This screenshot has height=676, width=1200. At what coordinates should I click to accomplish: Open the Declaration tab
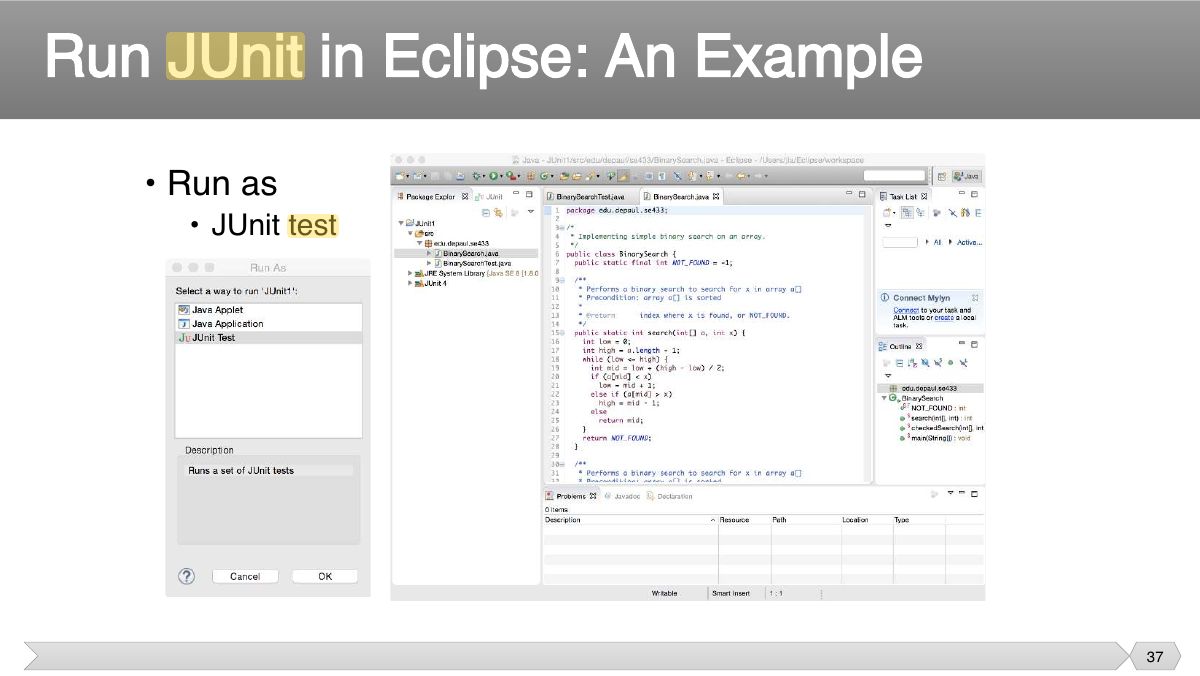point(670,496)
